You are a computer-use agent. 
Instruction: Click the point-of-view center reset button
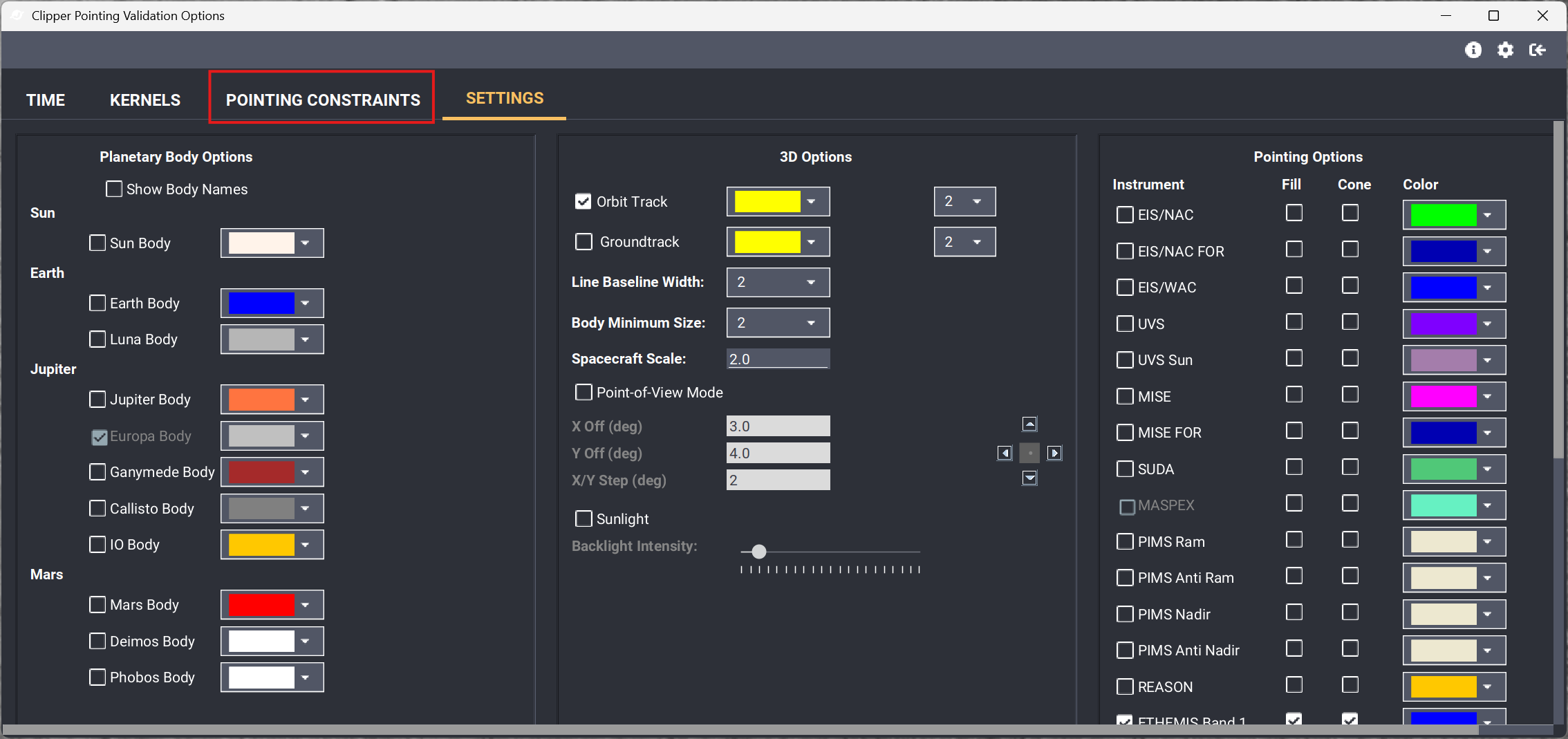[1029, 453]
